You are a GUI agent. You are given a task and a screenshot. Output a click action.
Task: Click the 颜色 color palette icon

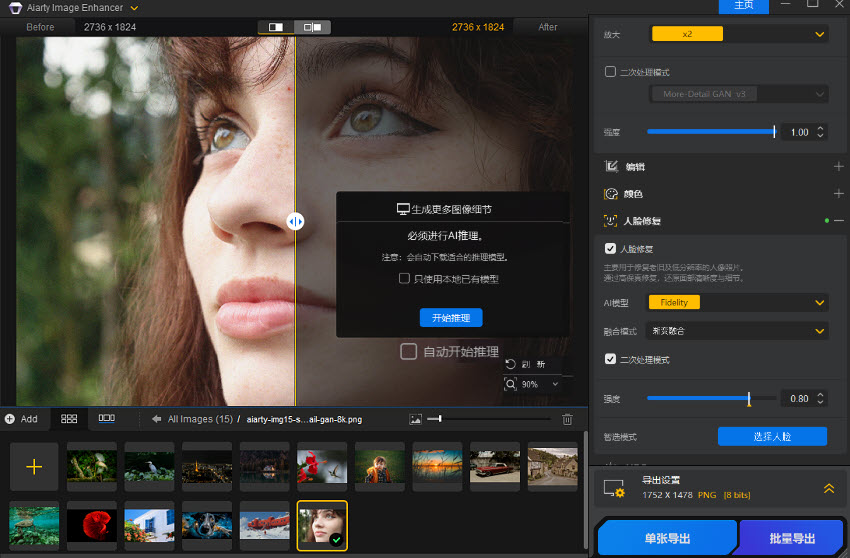pyautogui.click(x=611, y=194)
